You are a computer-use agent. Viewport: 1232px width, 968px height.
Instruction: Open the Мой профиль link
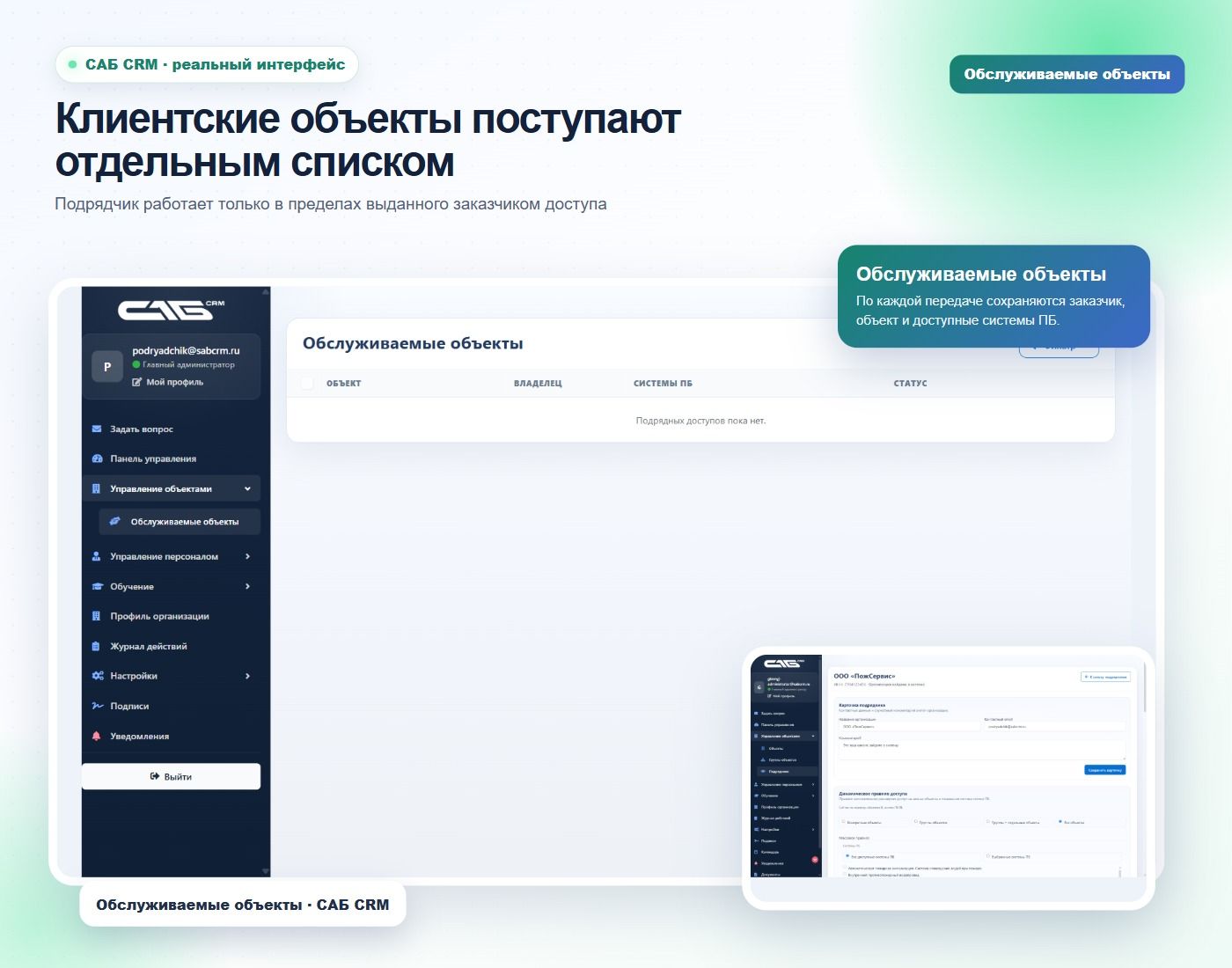click(168, 383)
